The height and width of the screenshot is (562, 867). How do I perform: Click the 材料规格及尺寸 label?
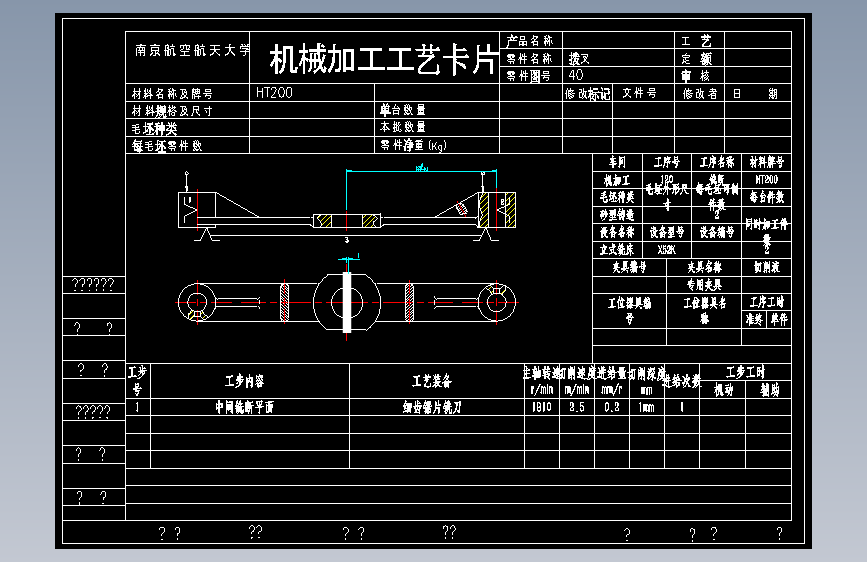(172, 111)
